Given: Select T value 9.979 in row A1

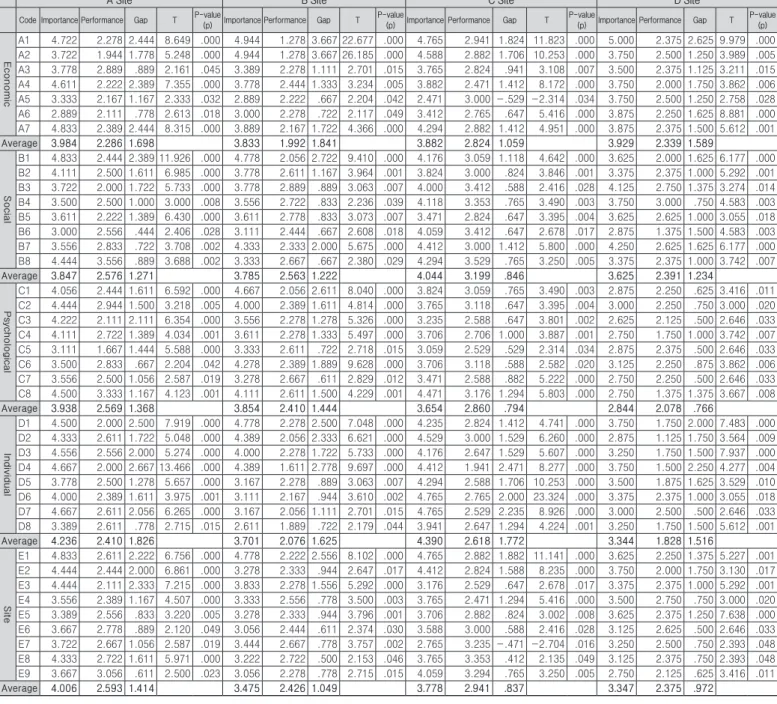Looking at the screenshot, I should coord(732,40).
